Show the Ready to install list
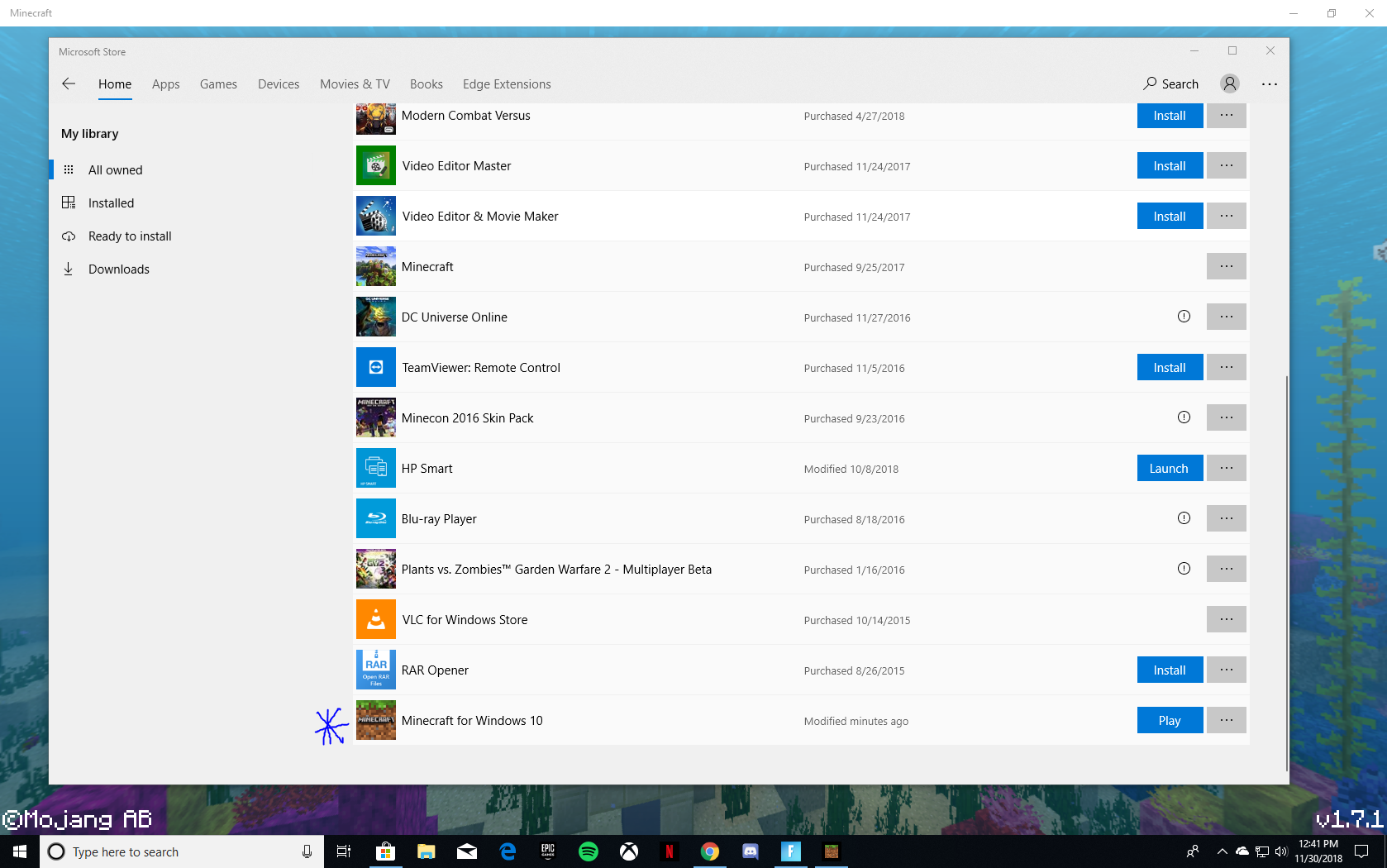The height and width of the screenshot is (868, 1387). [x=130, y=236]
